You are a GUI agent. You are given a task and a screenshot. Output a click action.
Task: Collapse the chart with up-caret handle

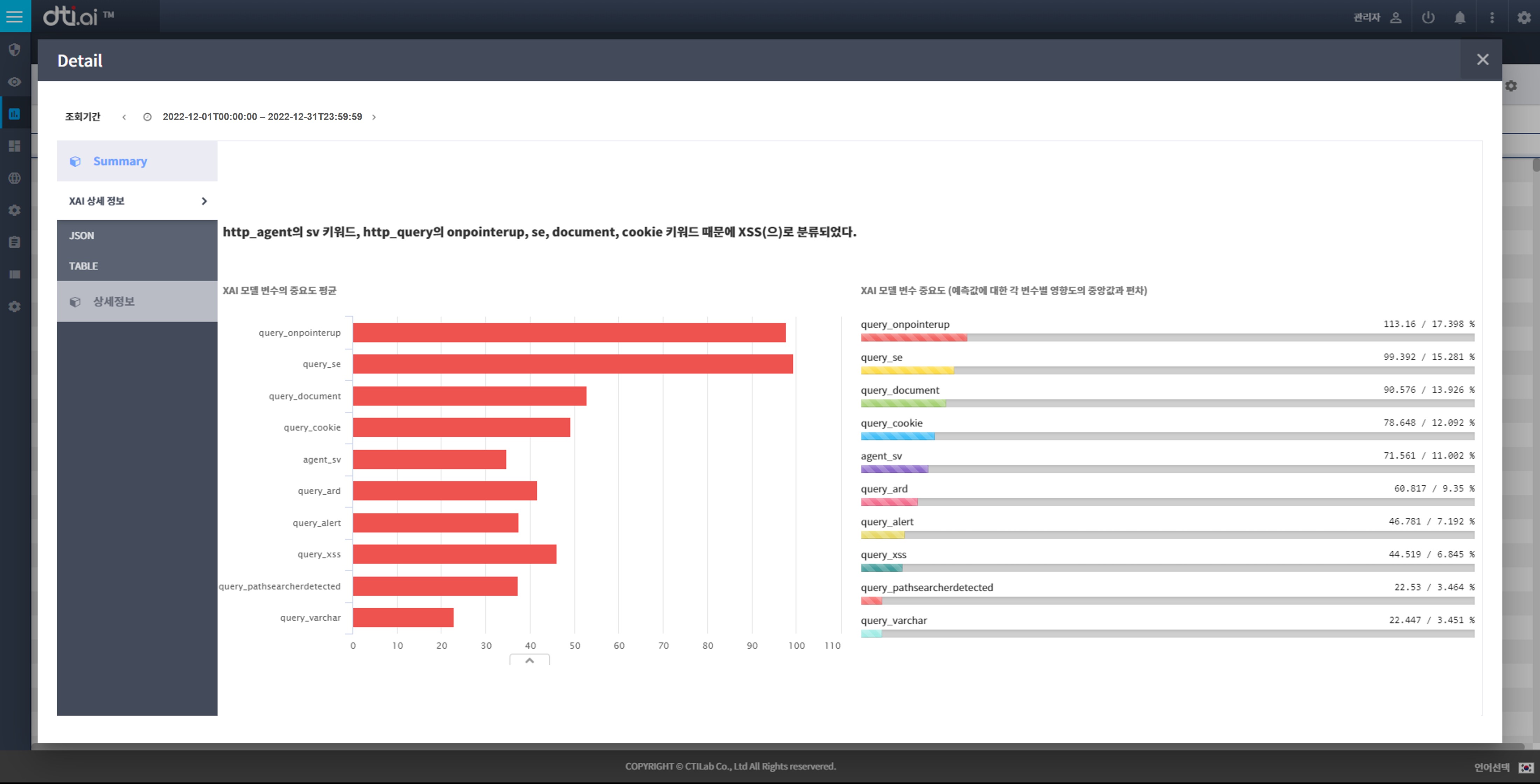click(x=530, y=660)
